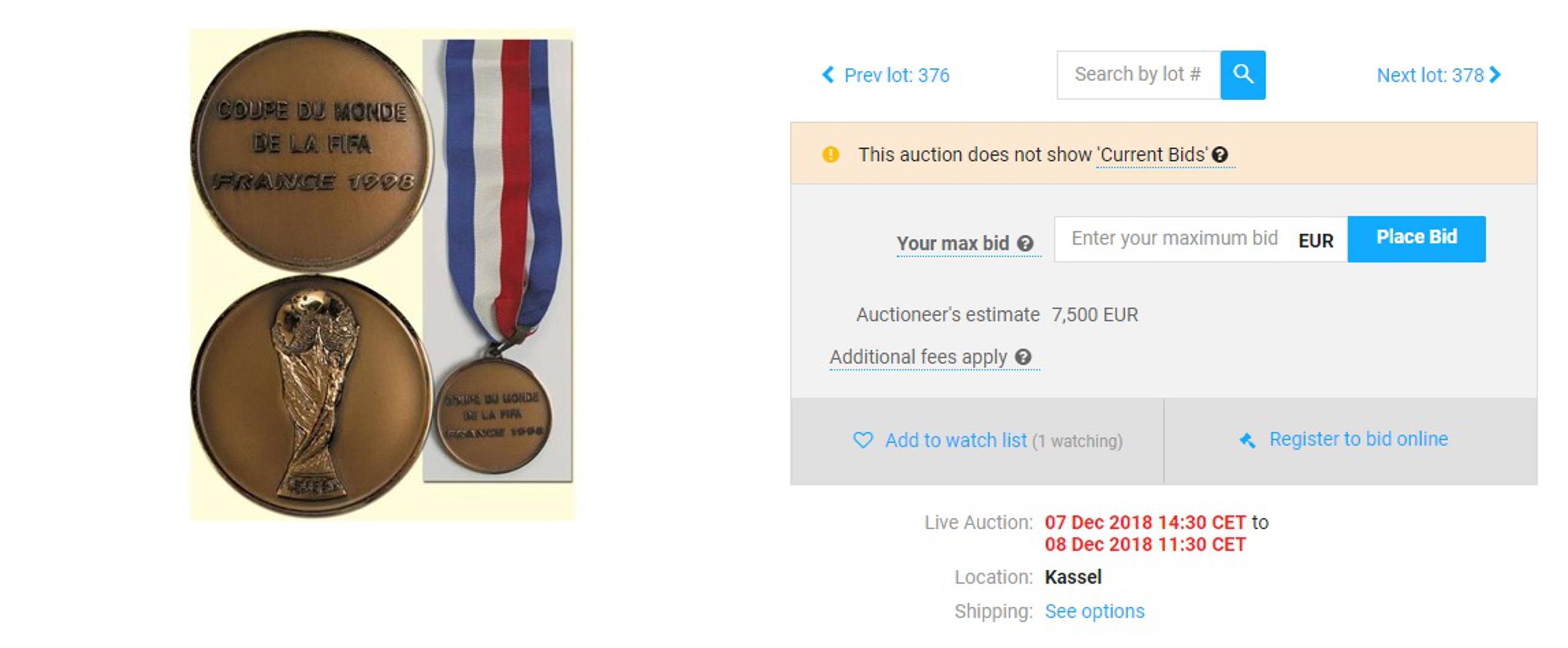Screen dimensions: 1568x648
Task: Click help icon beside Additional fees apply
Action: pos(1023,356)
